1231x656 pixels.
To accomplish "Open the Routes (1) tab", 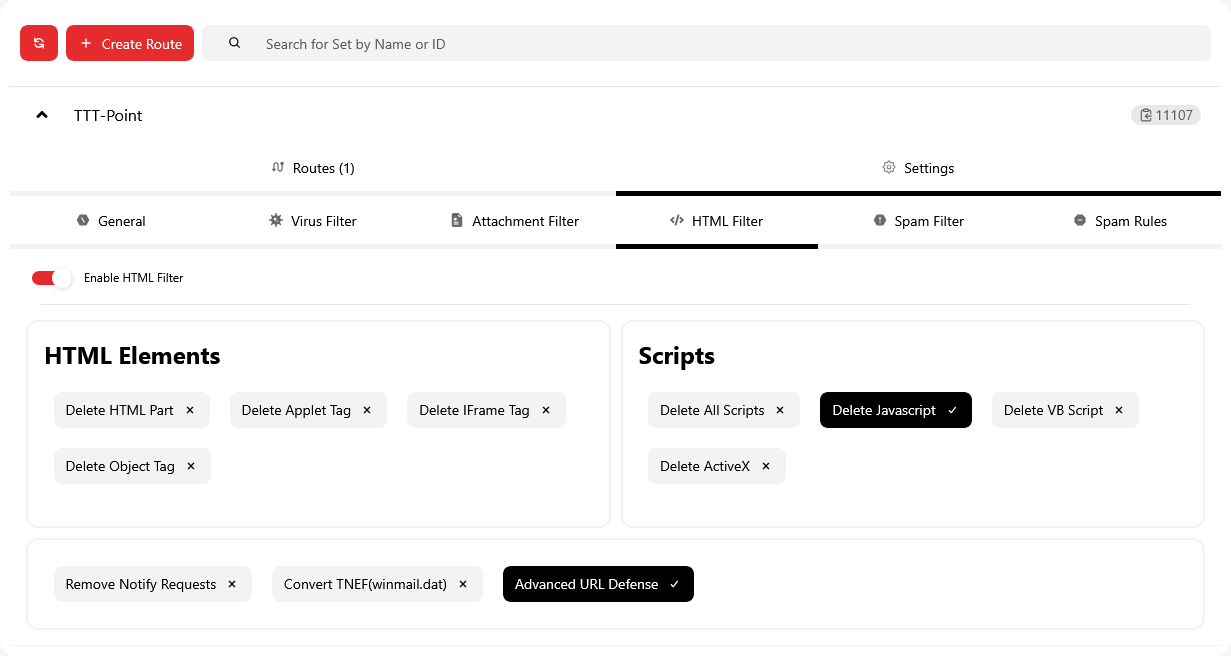I will coord(313,168).
